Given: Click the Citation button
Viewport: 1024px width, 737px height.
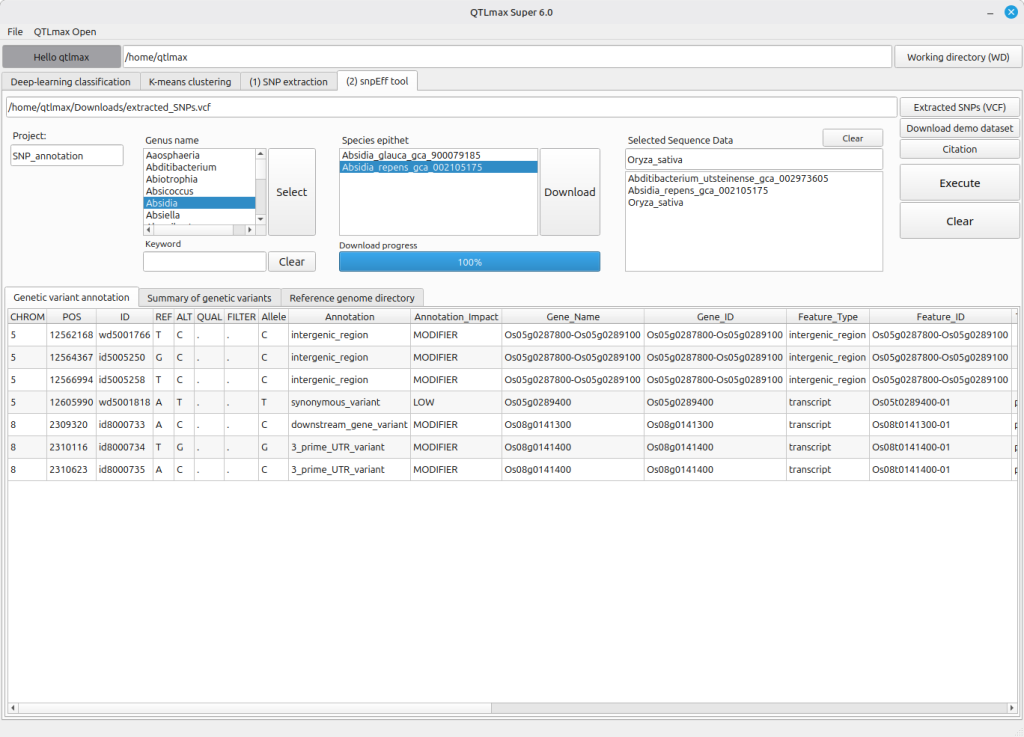Looking at the screenshot, I should click(x=959, y=149).
